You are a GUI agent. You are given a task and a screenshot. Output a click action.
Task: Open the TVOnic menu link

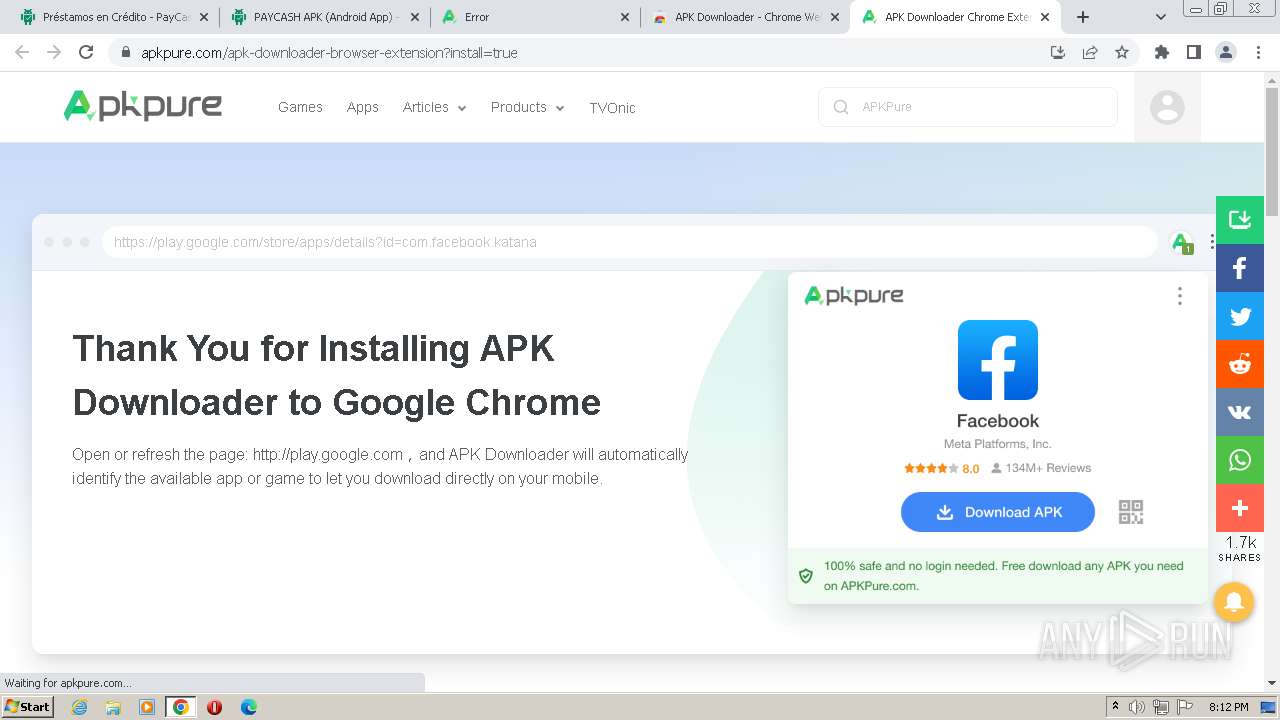click(x=612, y=107)
